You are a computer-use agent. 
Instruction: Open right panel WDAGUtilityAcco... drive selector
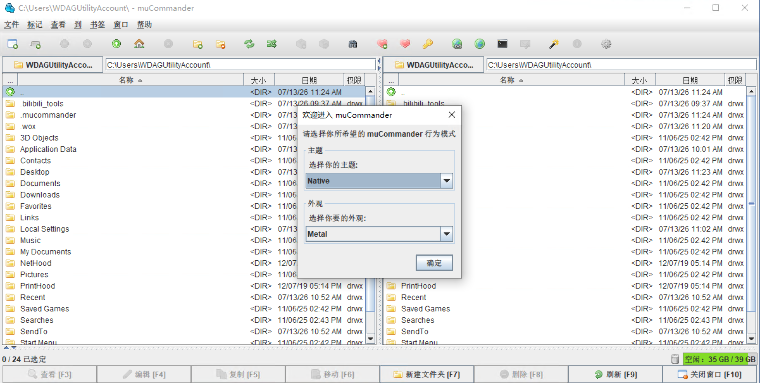[434, 65]
